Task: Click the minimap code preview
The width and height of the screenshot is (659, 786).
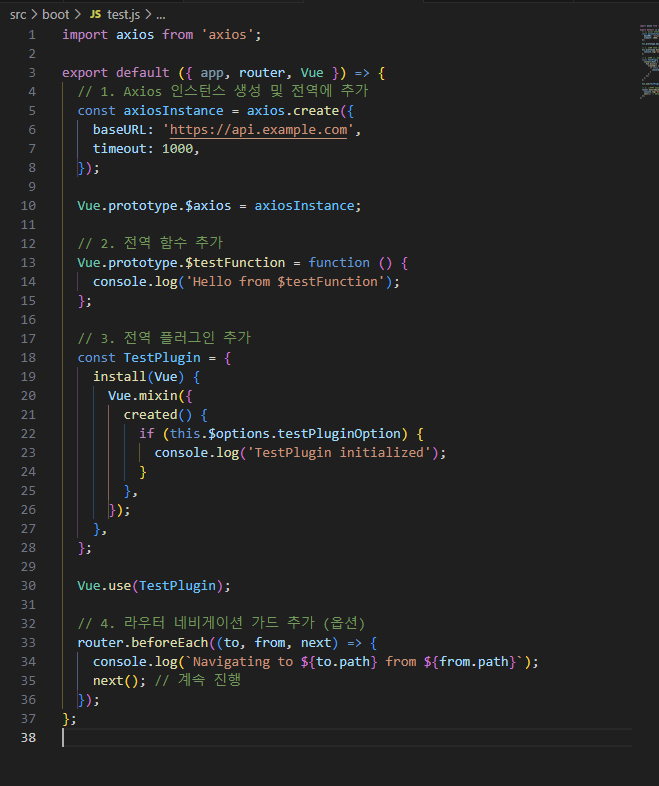Action: pos(649,60)
